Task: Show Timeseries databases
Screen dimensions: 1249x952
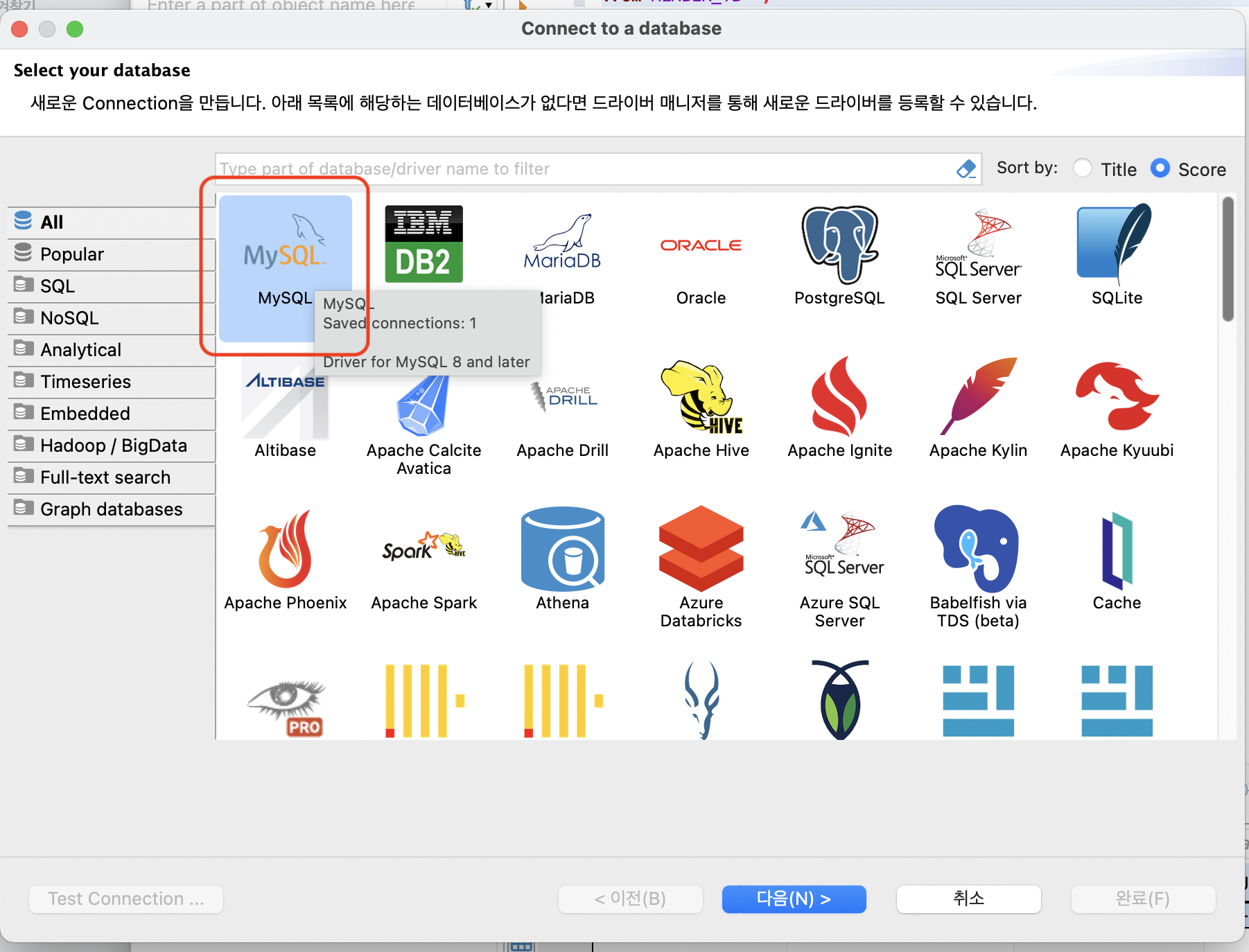Action: [112, 382]
